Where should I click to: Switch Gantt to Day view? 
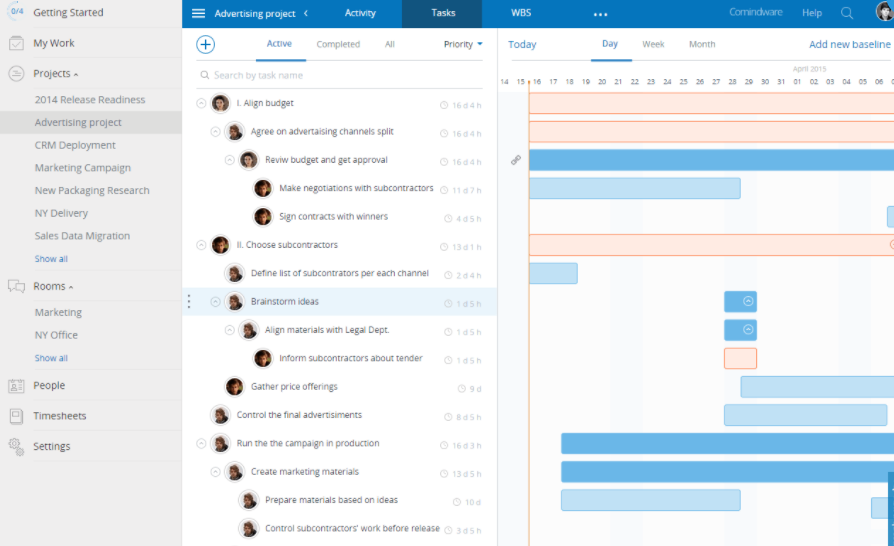tap(609, 44)
